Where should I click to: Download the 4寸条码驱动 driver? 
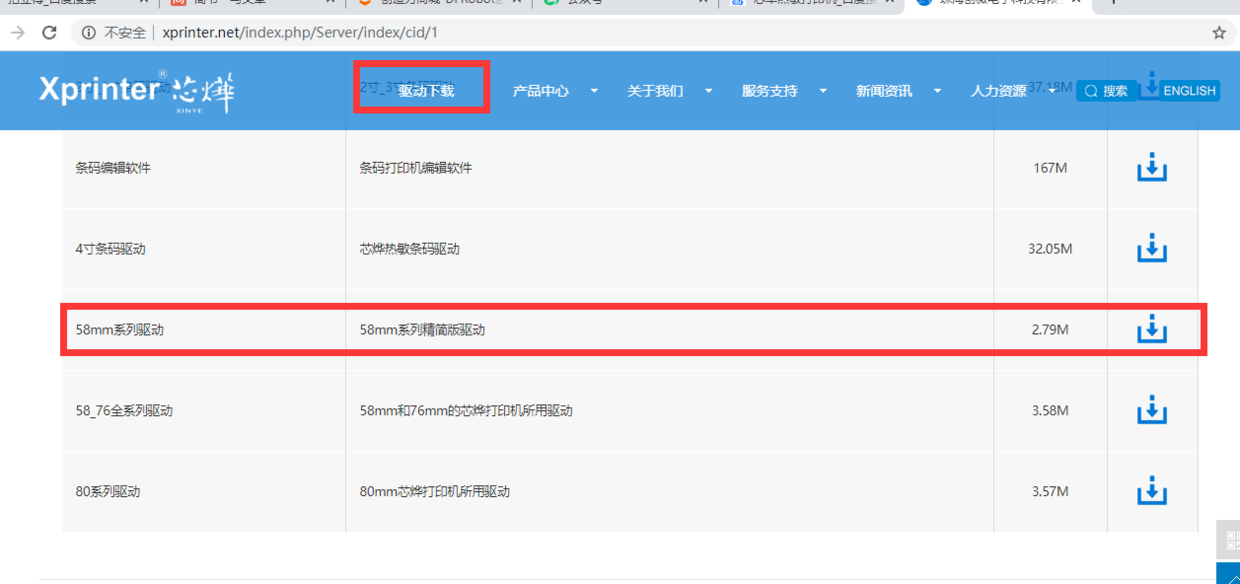point(1152,248)
